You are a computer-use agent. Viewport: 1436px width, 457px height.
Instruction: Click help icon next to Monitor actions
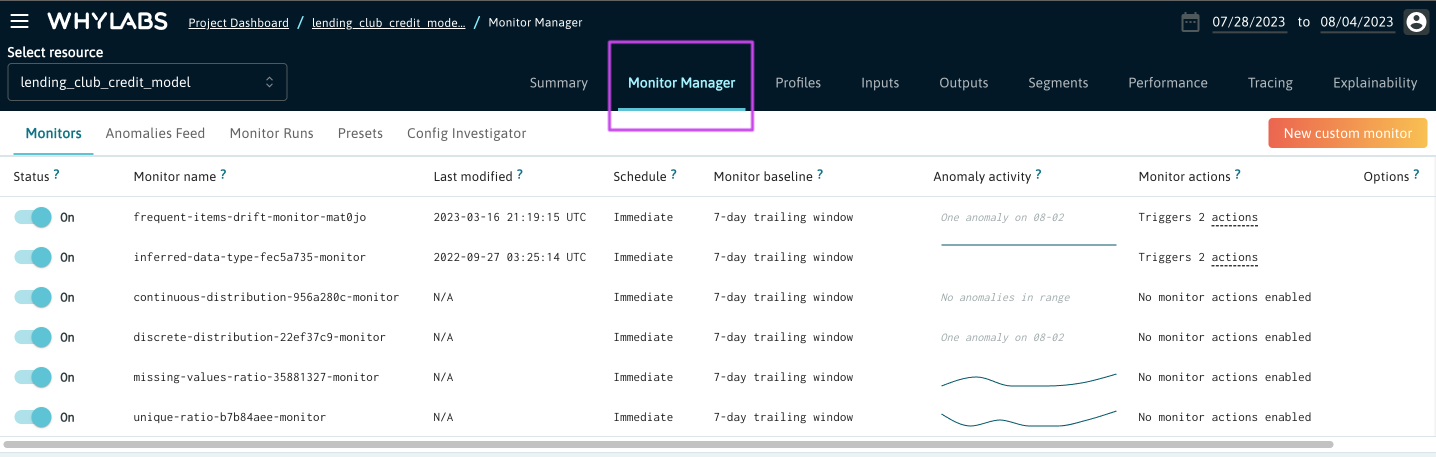click(x=1238, y=174)
